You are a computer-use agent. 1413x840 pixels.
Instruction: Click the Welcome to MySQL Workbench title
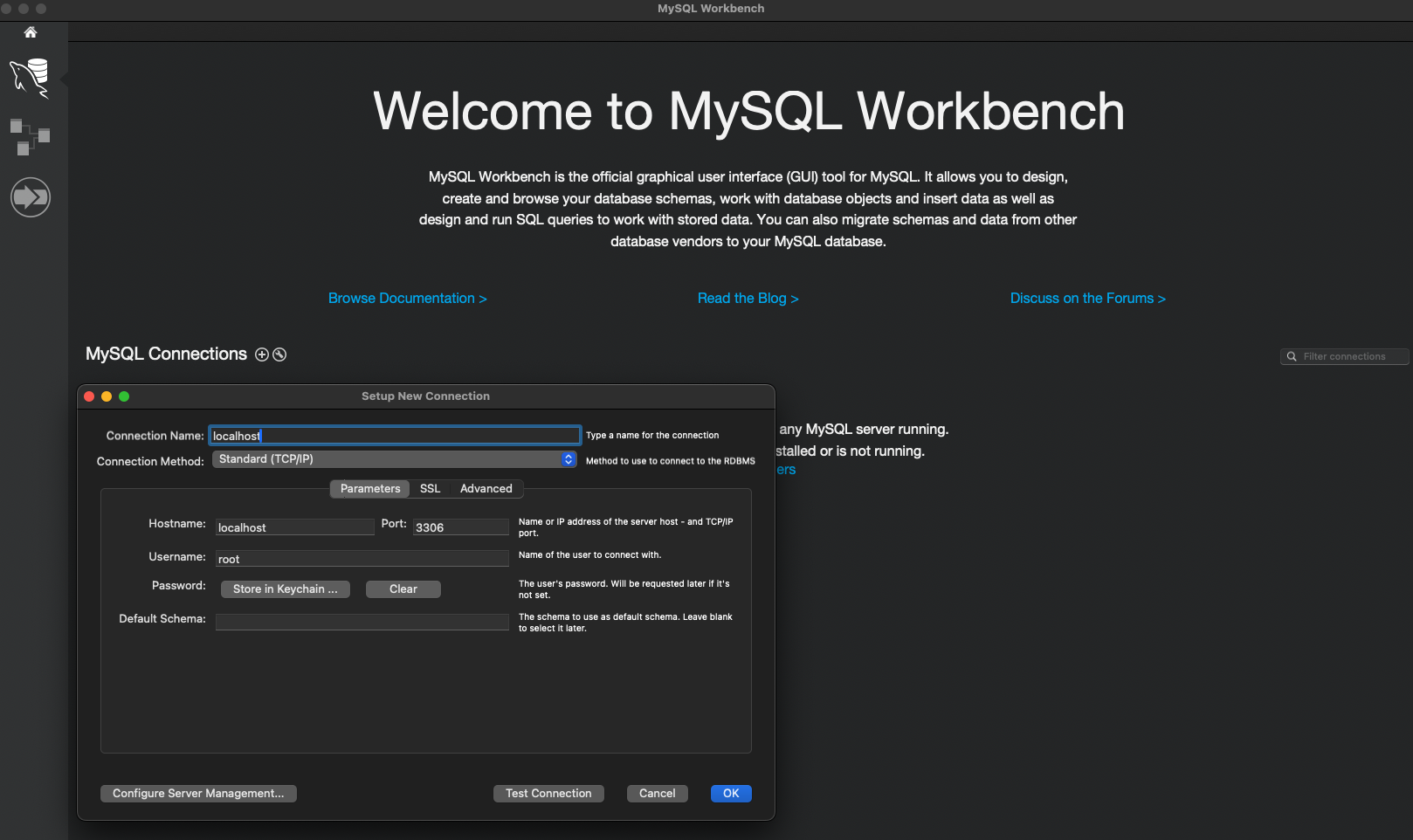coord(749,112)
